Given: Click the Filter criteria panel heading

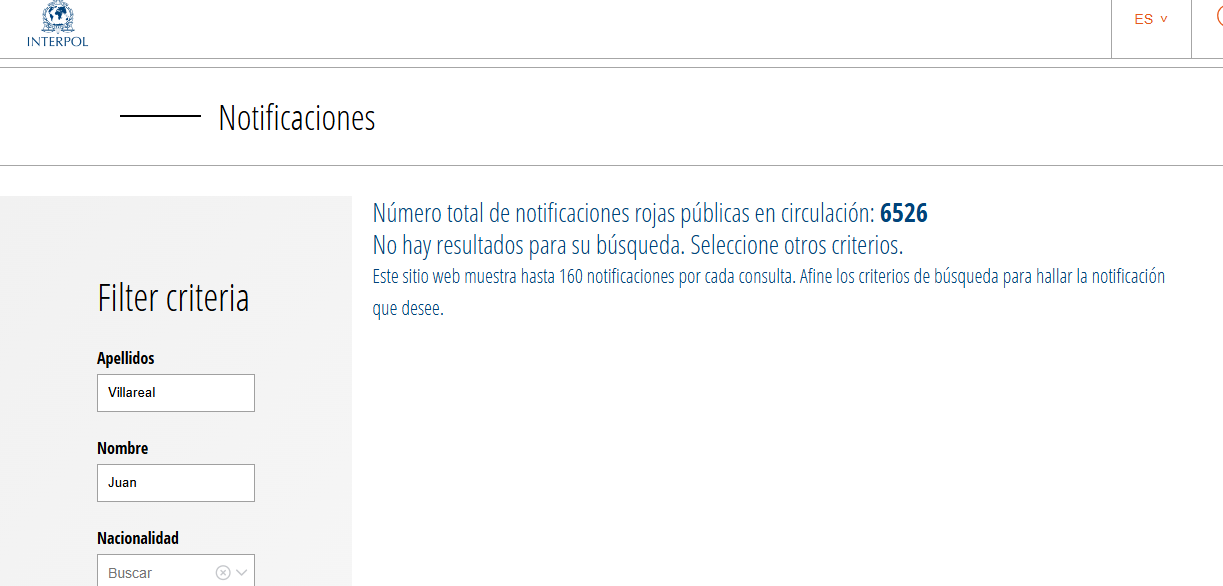Looking at the screenshot, I should pos(173,298).
